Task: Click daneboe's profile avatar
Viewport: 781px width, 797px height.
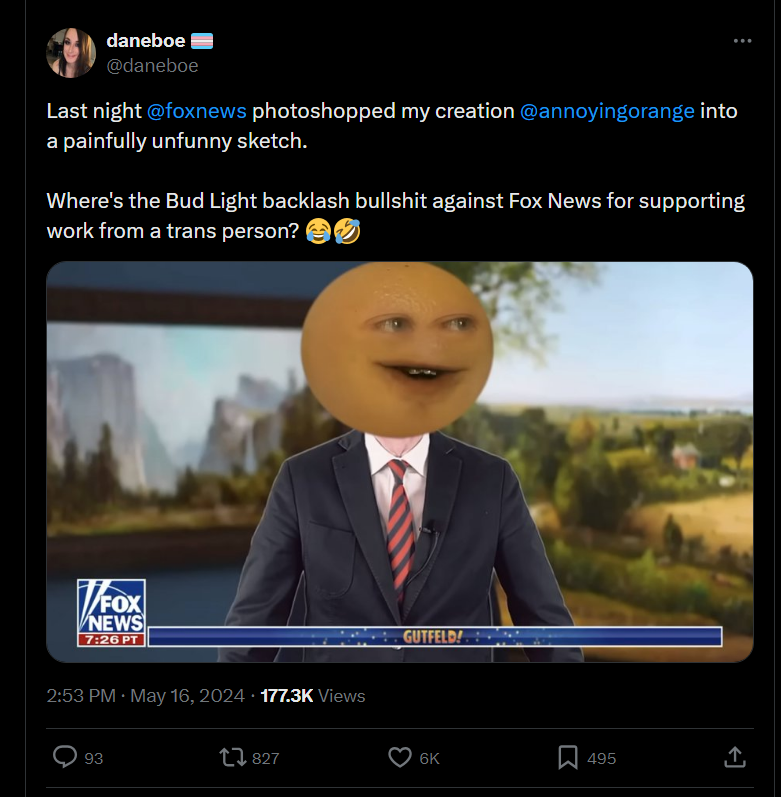Action: click(71, 53)
